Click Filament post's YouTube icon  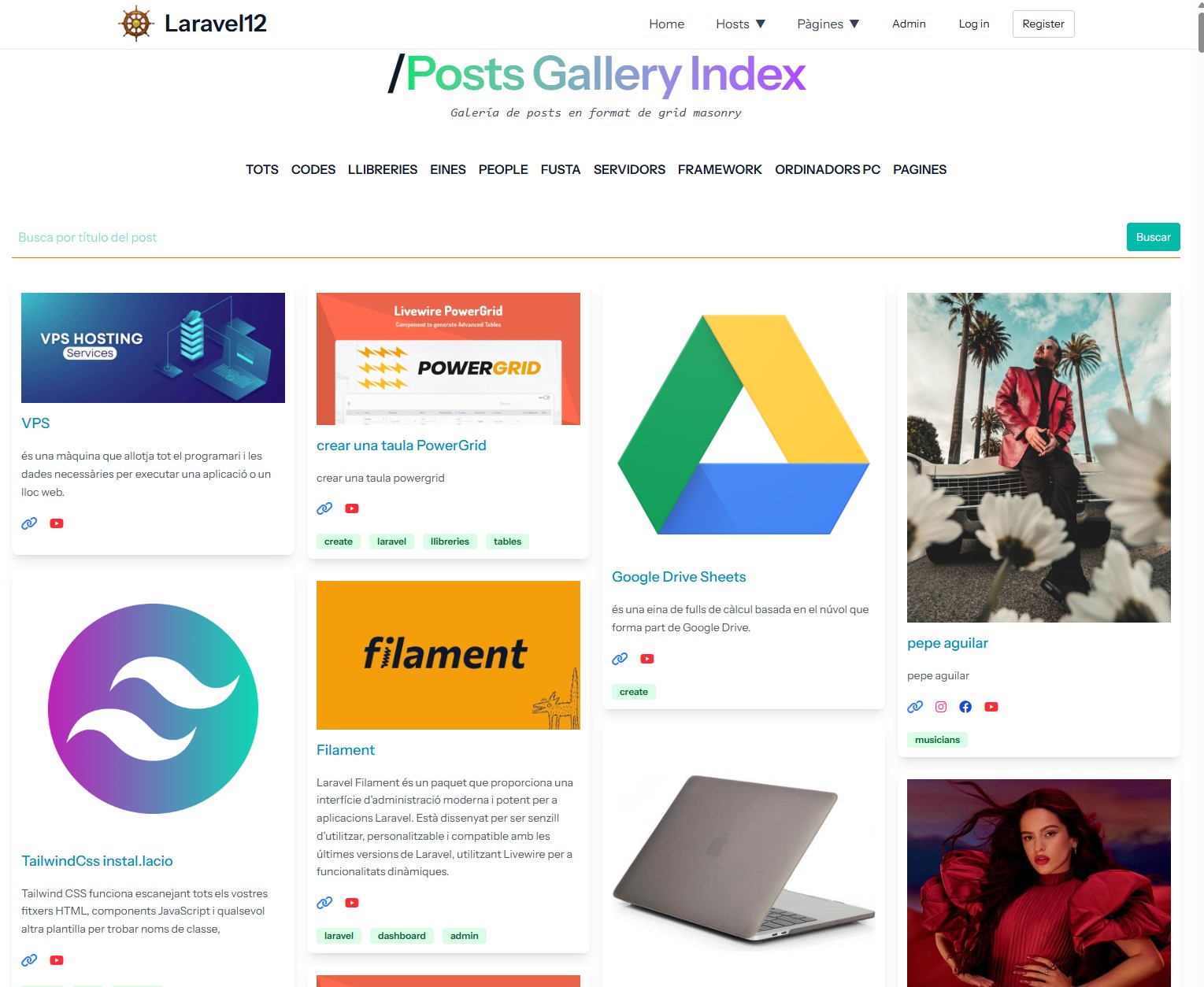click(352, 903)
